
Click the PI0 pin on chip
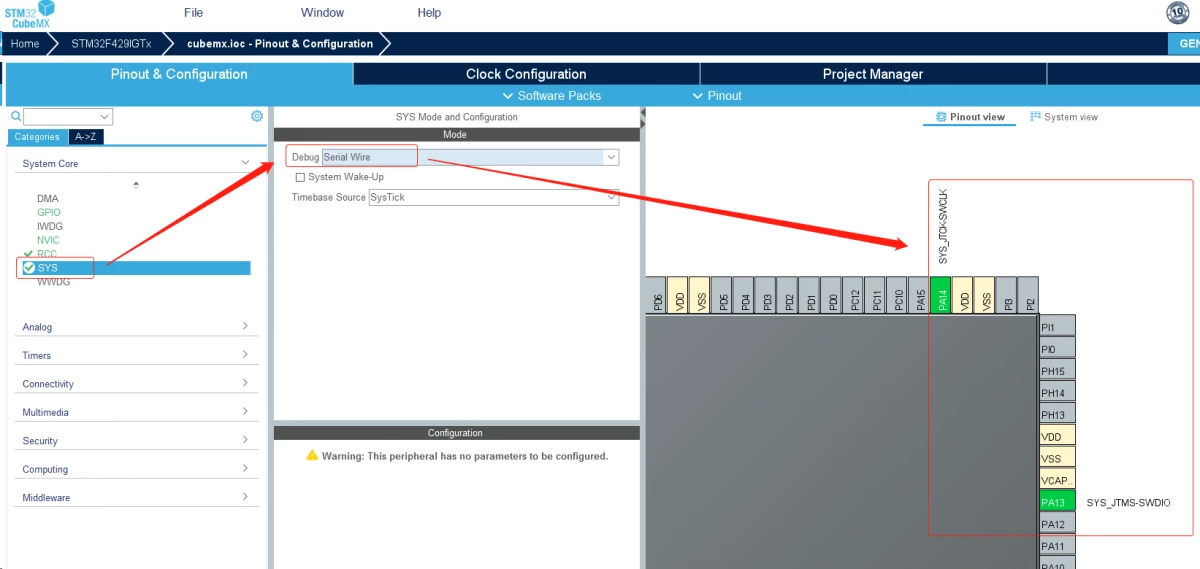click(x=1057, y=348)
